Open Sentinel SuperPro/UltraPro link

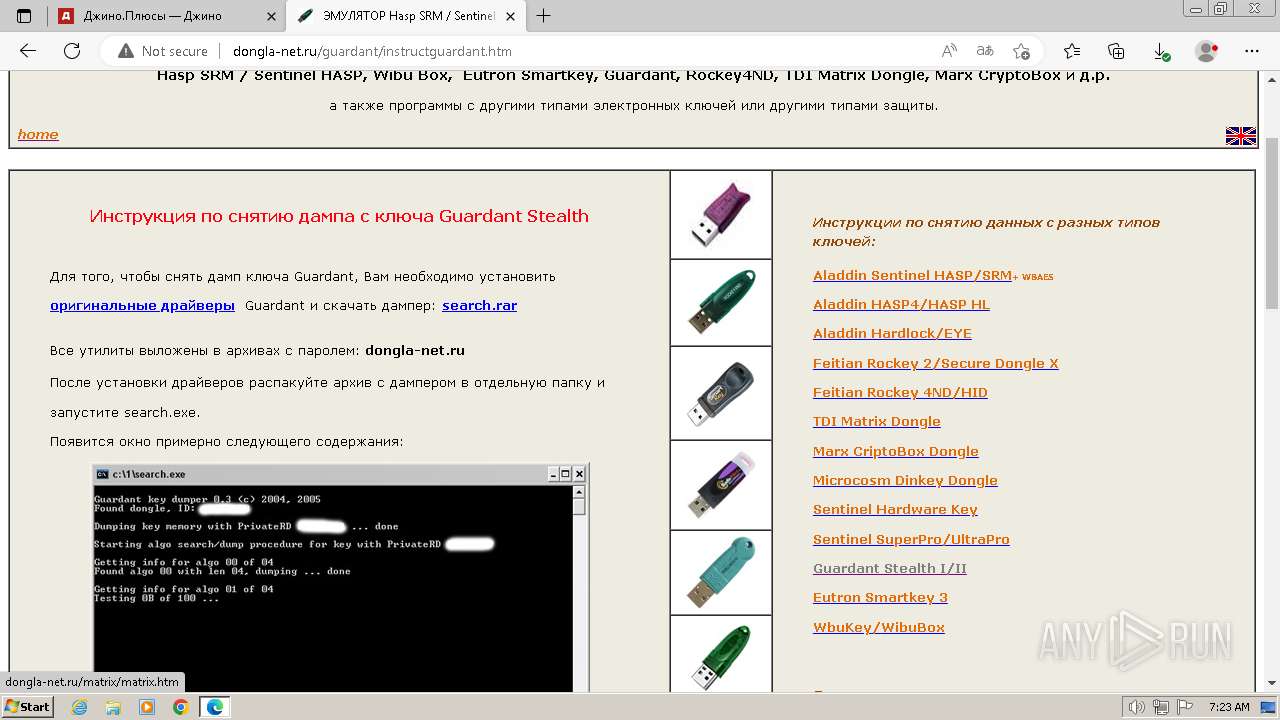pos(911,539)
